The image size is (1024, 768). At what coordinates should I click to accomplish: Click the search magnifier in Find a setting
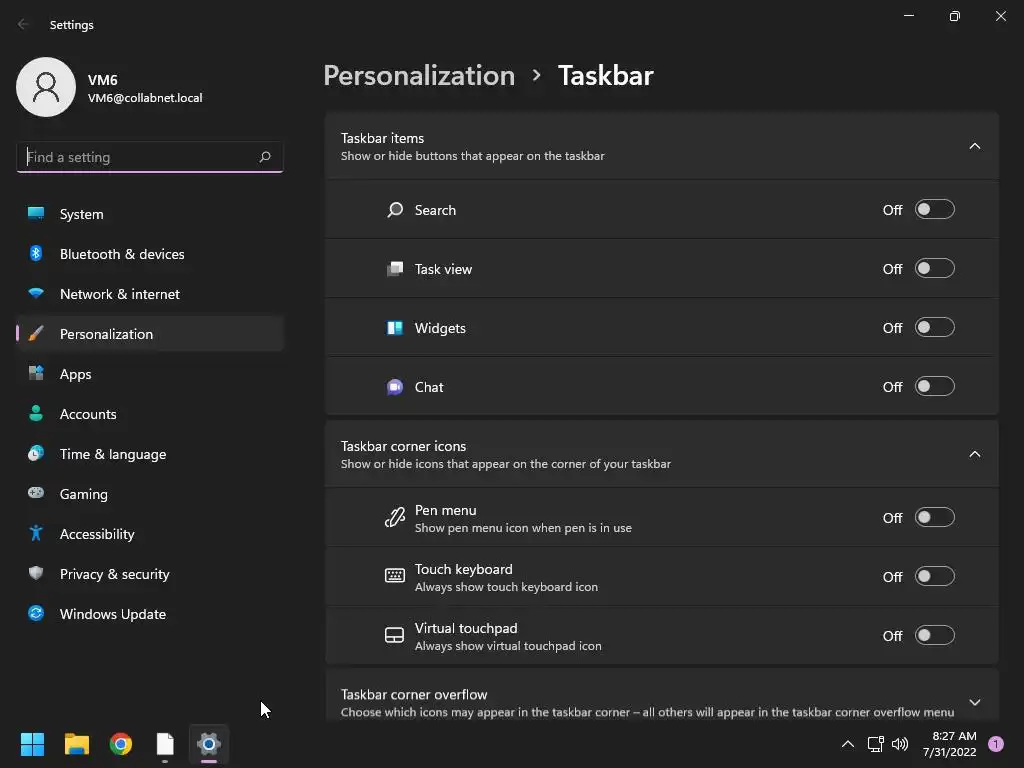264,157
